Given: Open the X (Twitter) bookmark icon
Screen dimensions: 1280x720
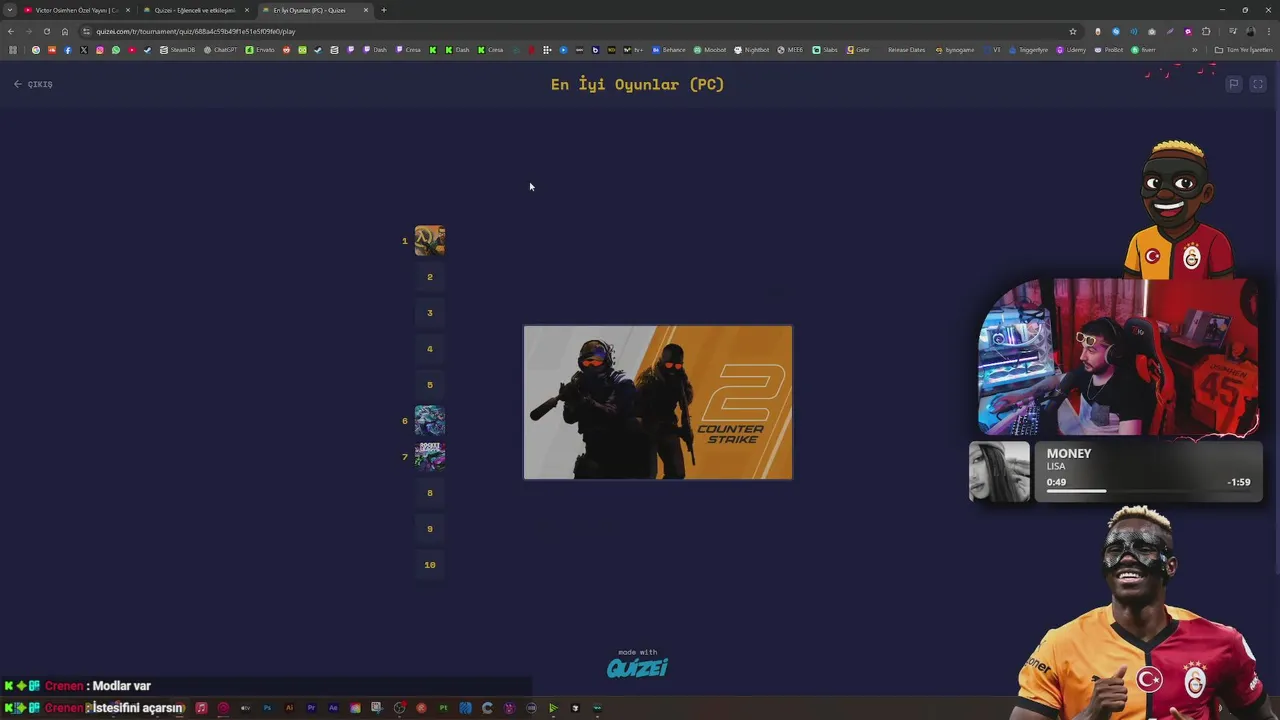Looking at the screenshot, I should 83,50.
